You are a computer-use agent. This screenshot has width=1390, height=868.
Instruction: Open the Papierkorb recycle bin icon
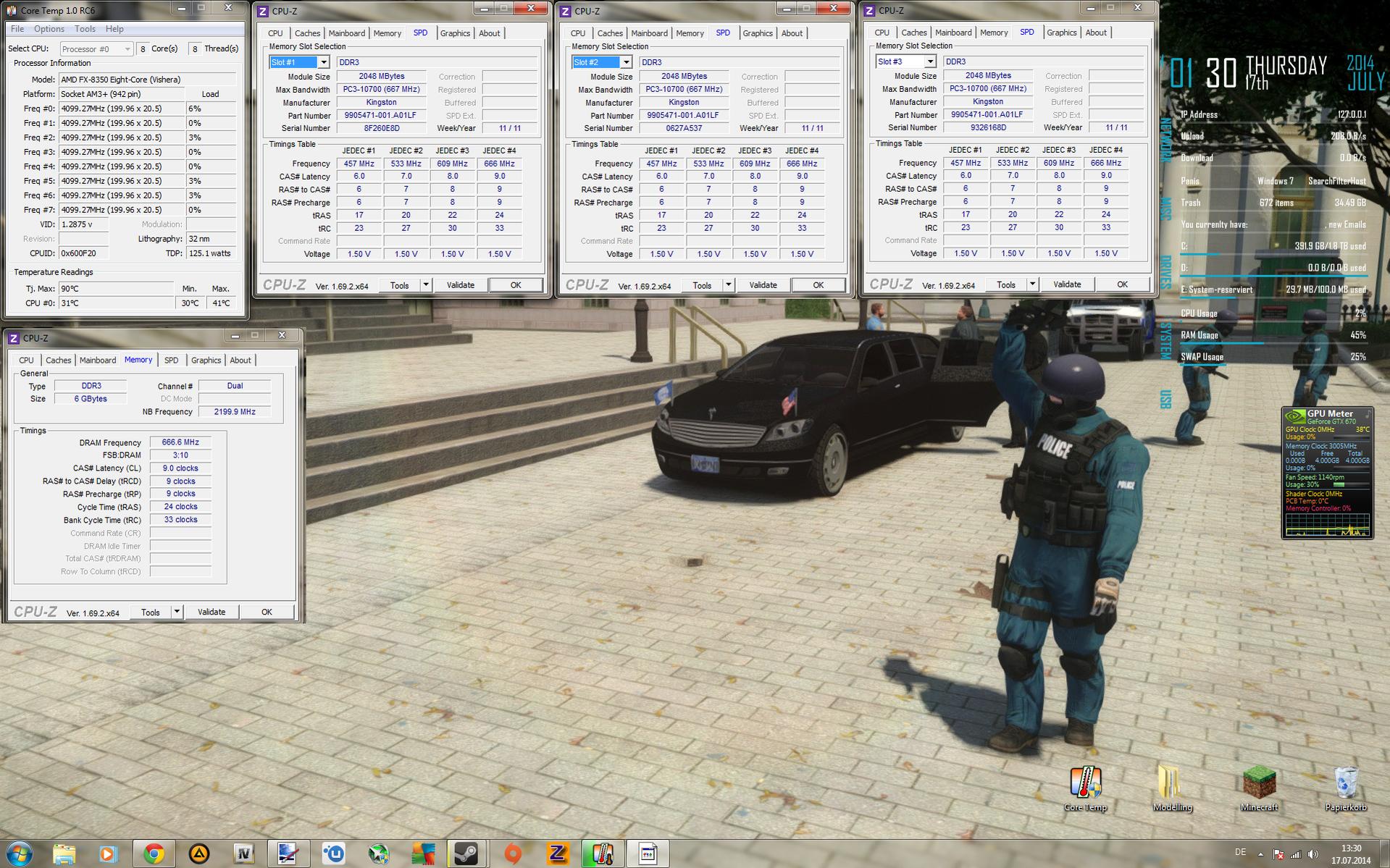(1346, 789)
